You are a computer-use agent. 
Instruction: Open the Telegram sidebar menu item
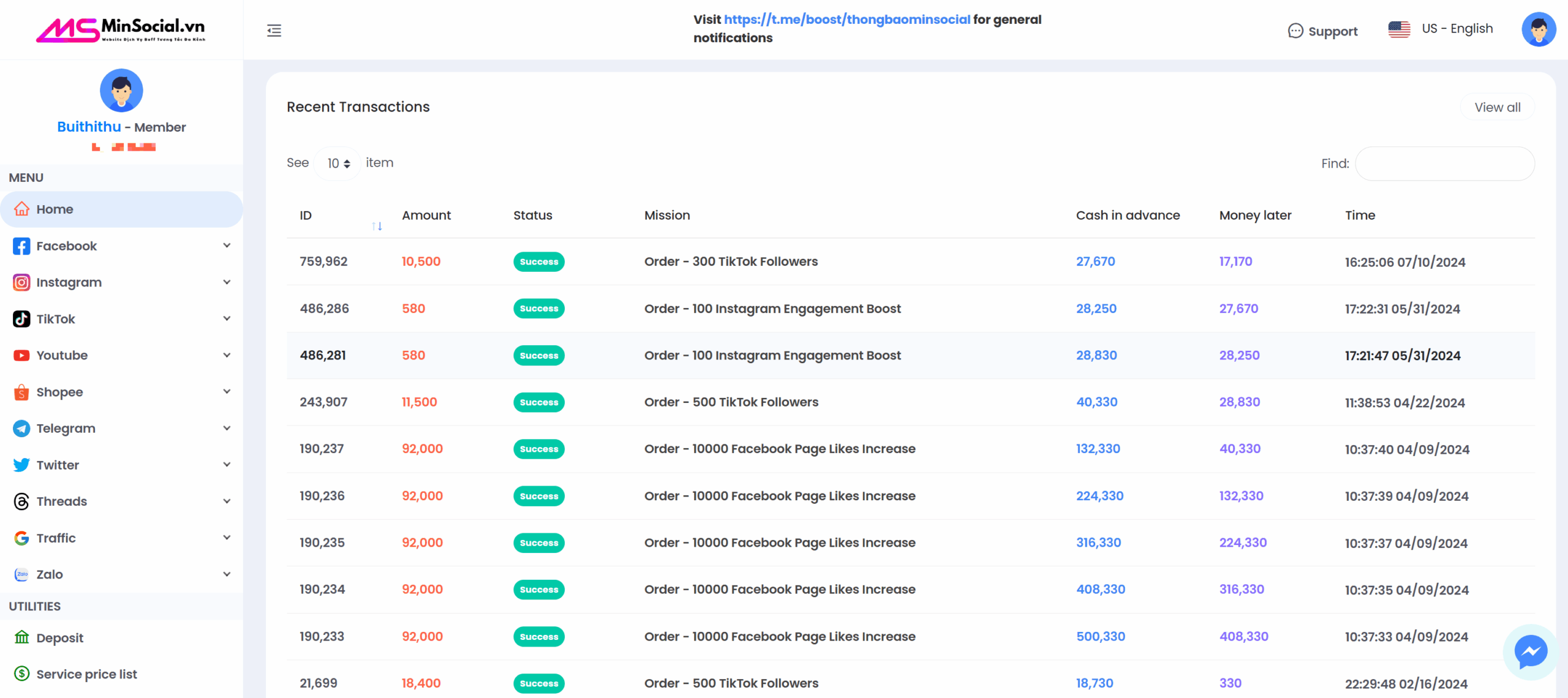pos(121,429)
